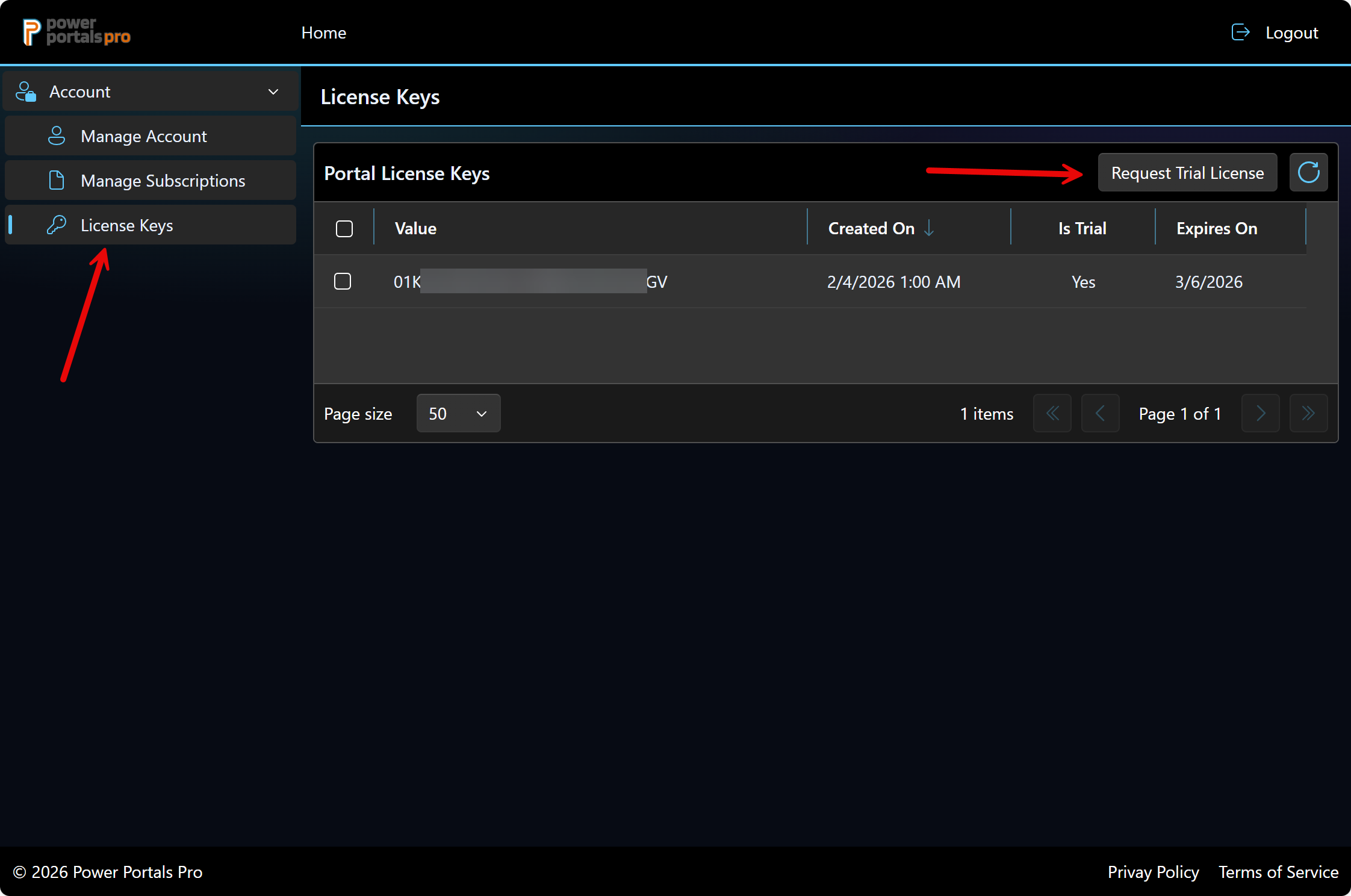Image resolution: width=1351 pixels, height=896 pixels.
Task: Open Manage Subscriptions sidebar item
Action: click(163, 181)
